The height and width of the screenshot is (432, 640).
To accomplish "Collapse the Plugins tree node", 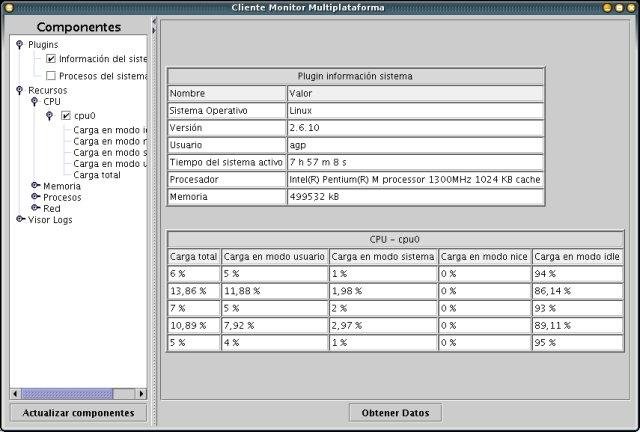I will click(x=19, y=45).
